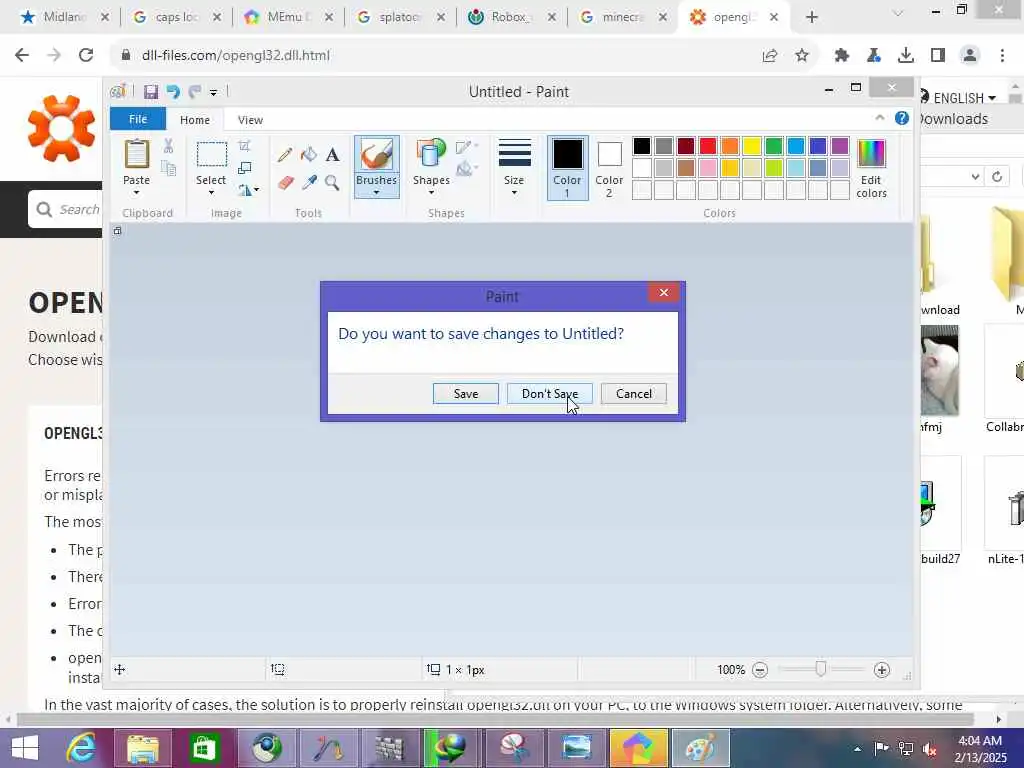This screenshot has height=768, width=1024.
Task: Click the Paint zoom slider handle
Action: (x=821, y=669)
